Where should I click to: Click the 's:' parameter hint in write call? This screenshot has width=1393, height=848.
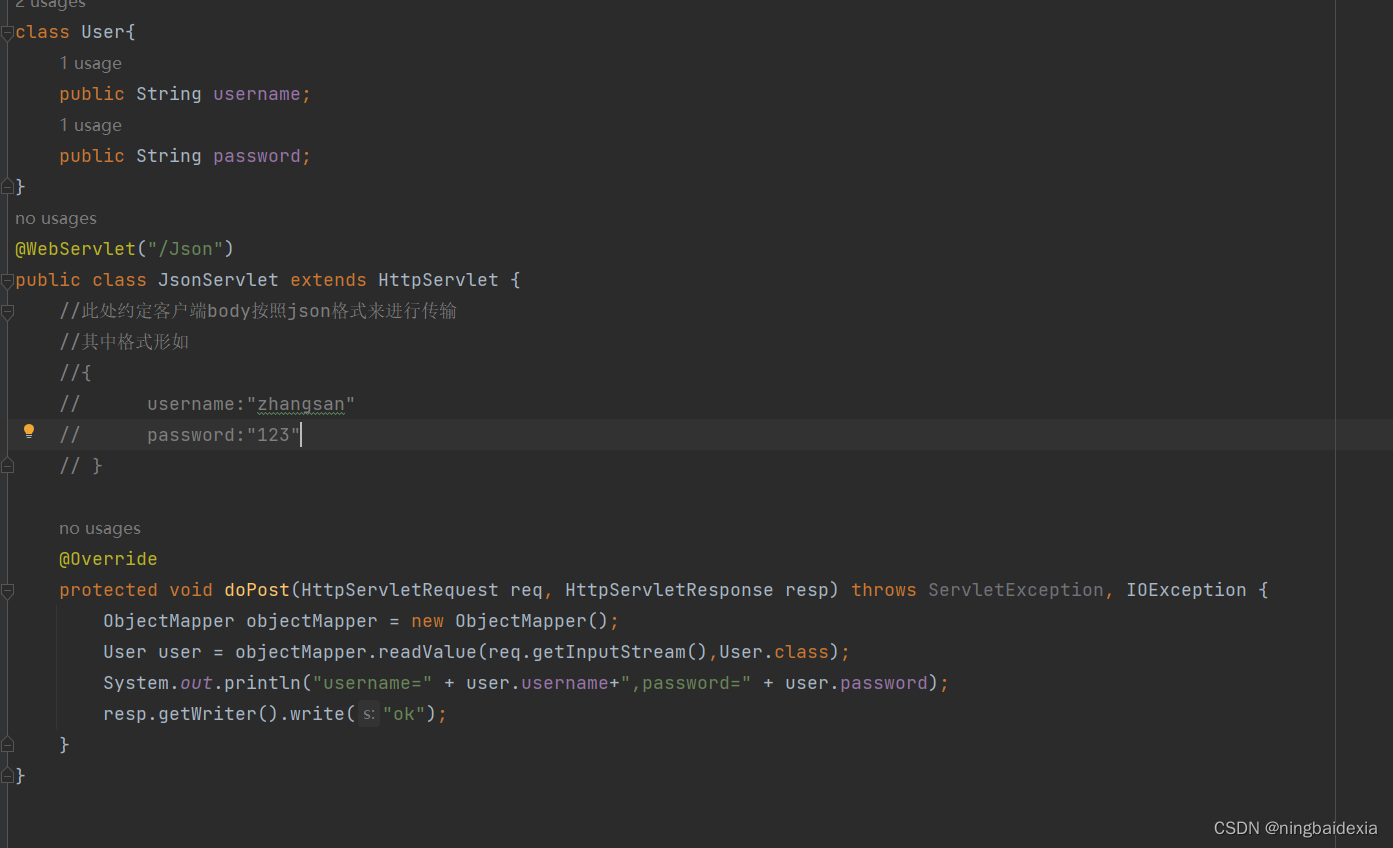coord(369,714)
